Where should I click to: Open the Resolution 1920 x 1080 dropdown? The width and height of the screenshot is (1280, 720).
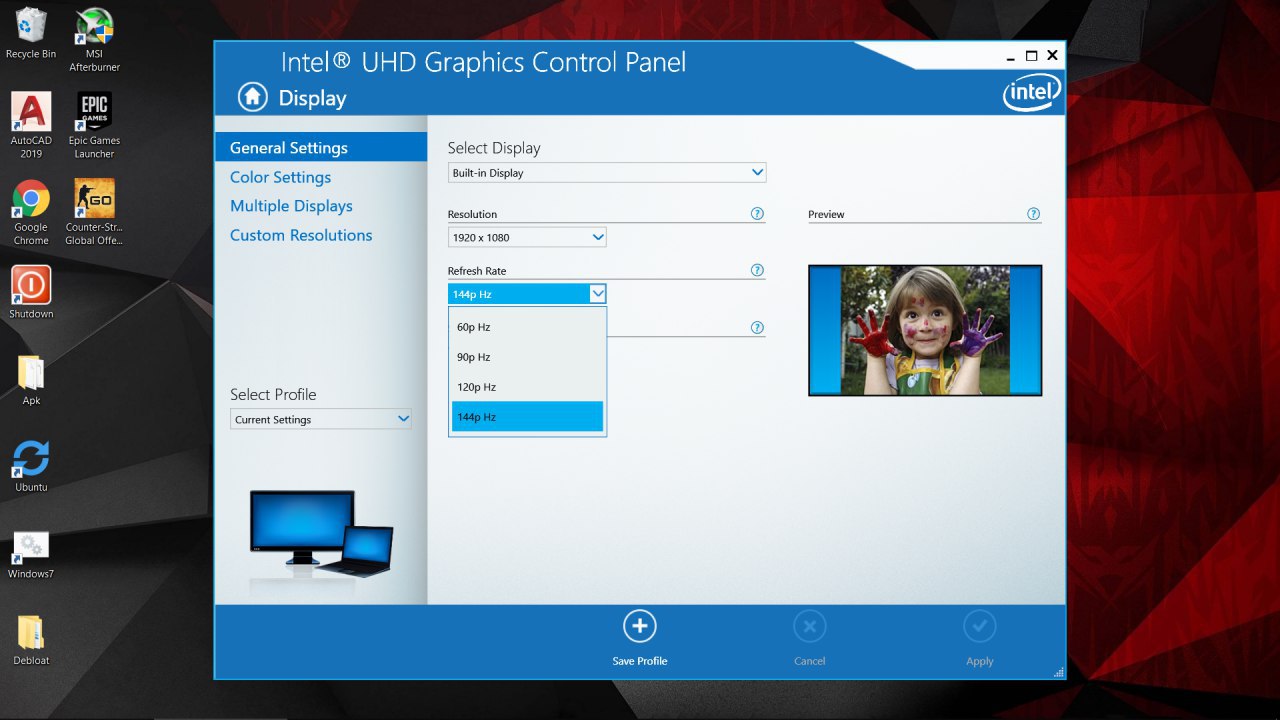(527, 237)
